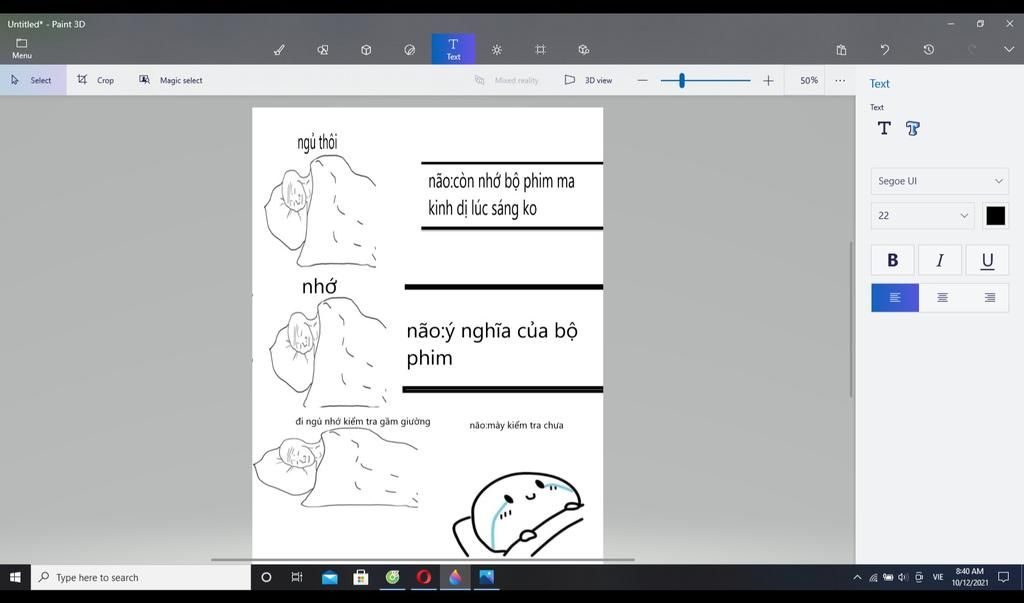The height and width of the screenshot is (603, 1024).
Task: Open the Segoe UI font dropdown
Action: [939, 181]
